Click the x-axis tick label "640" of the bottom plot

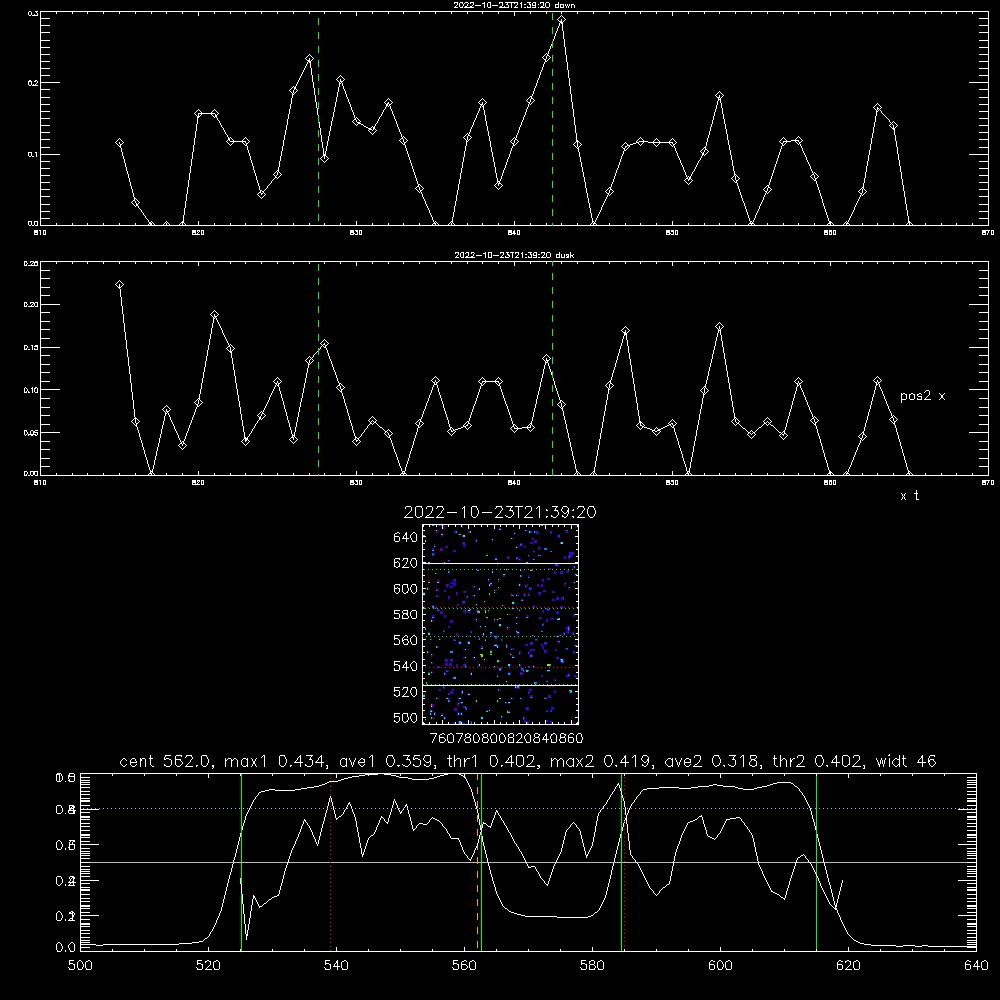coord(976,966)
